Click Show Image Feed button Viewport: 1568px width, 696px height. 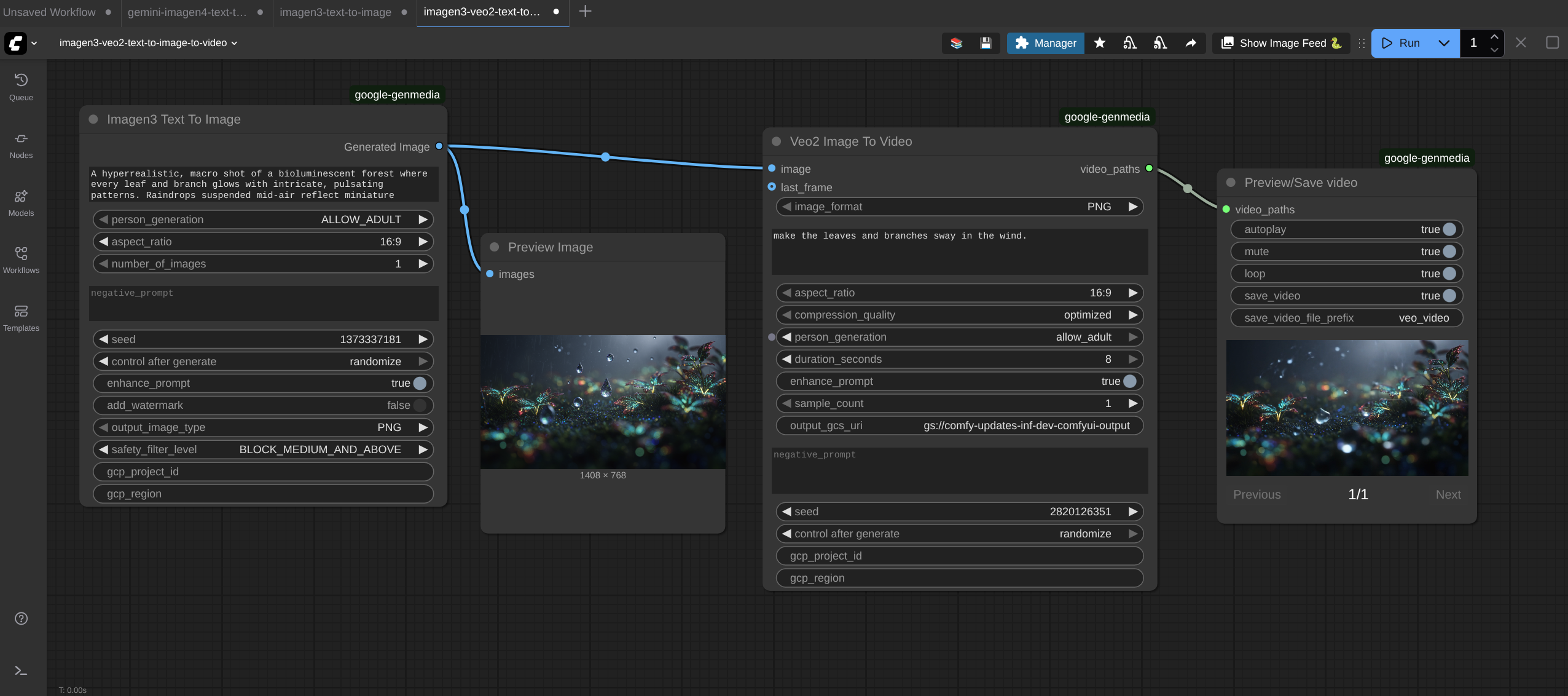click(x=1280, y=43)
